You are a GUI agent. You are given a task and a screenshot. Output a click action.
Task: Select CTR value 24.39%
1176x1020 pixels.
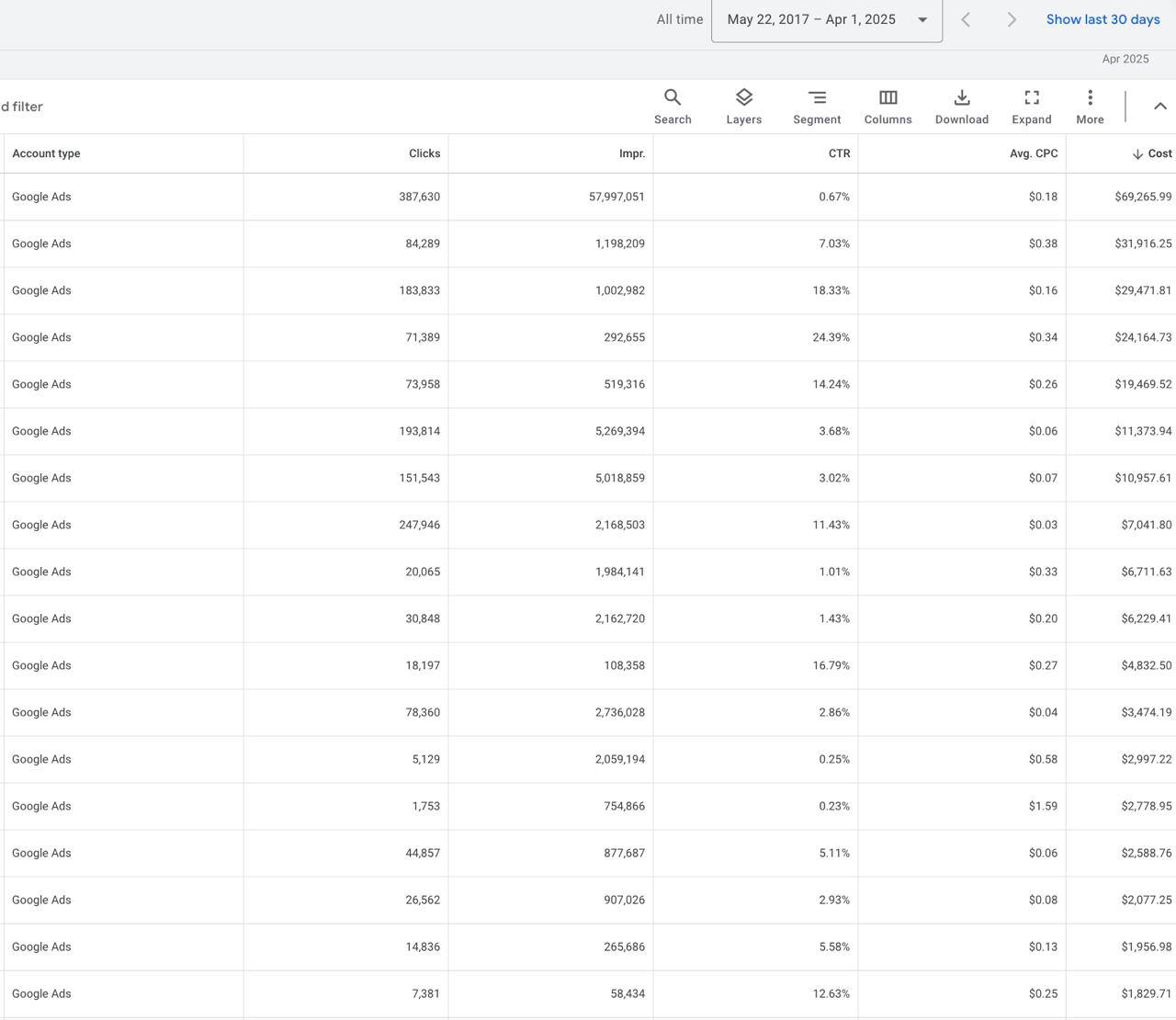(831, 337)
